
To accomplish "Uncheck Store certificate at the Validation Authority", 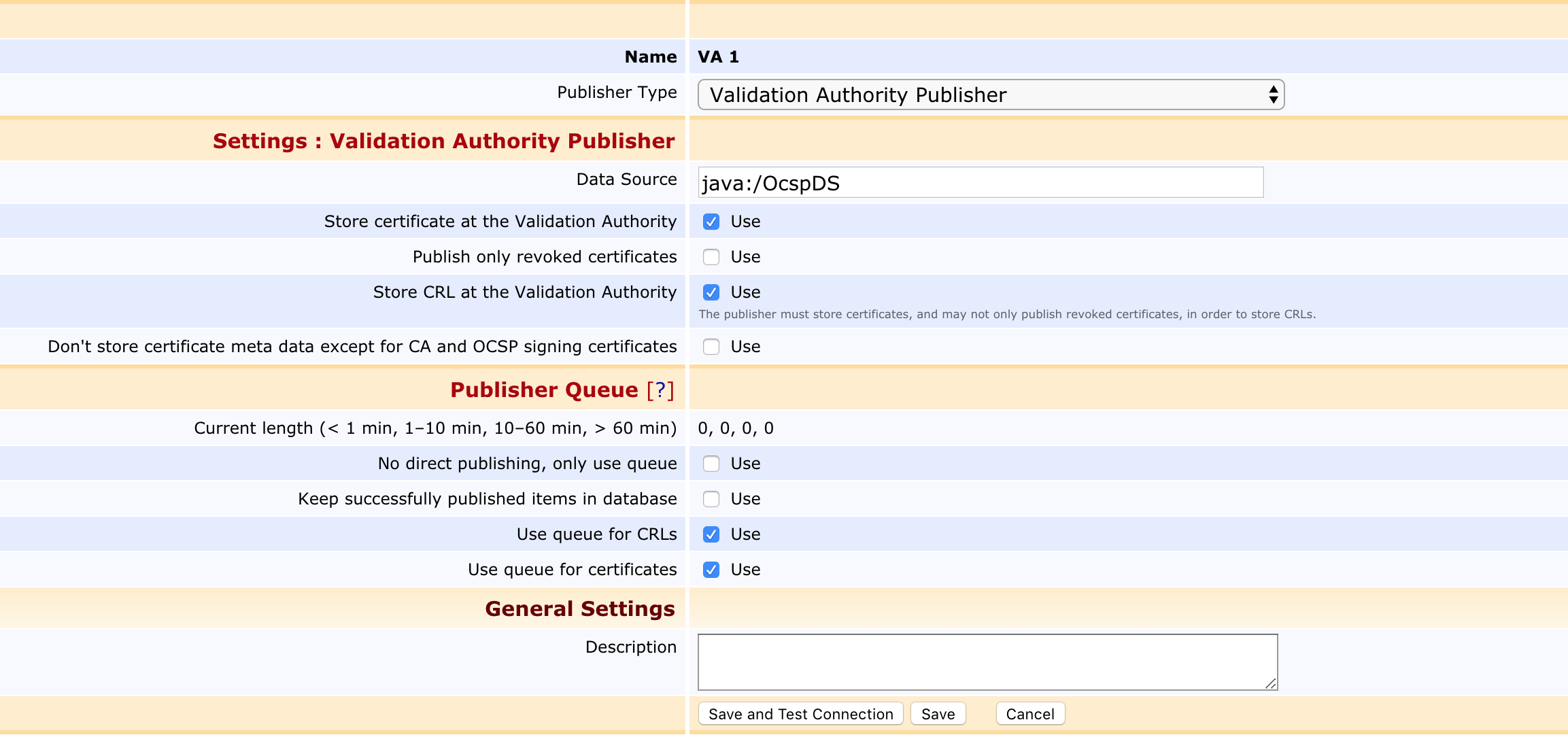I will coord(711,222).
